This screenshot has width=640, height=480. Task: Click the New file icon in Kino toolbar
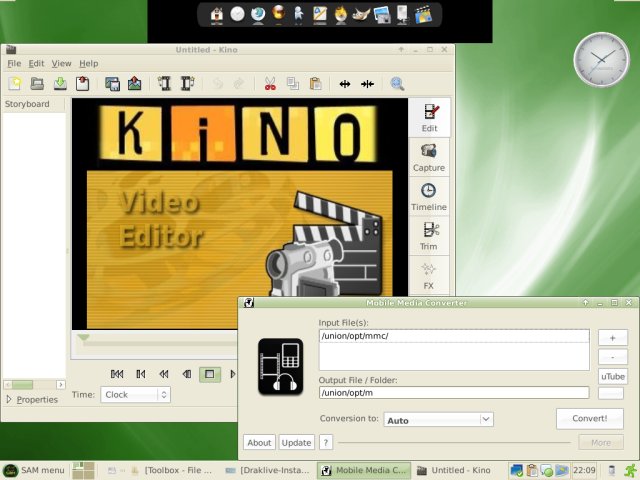15,84
